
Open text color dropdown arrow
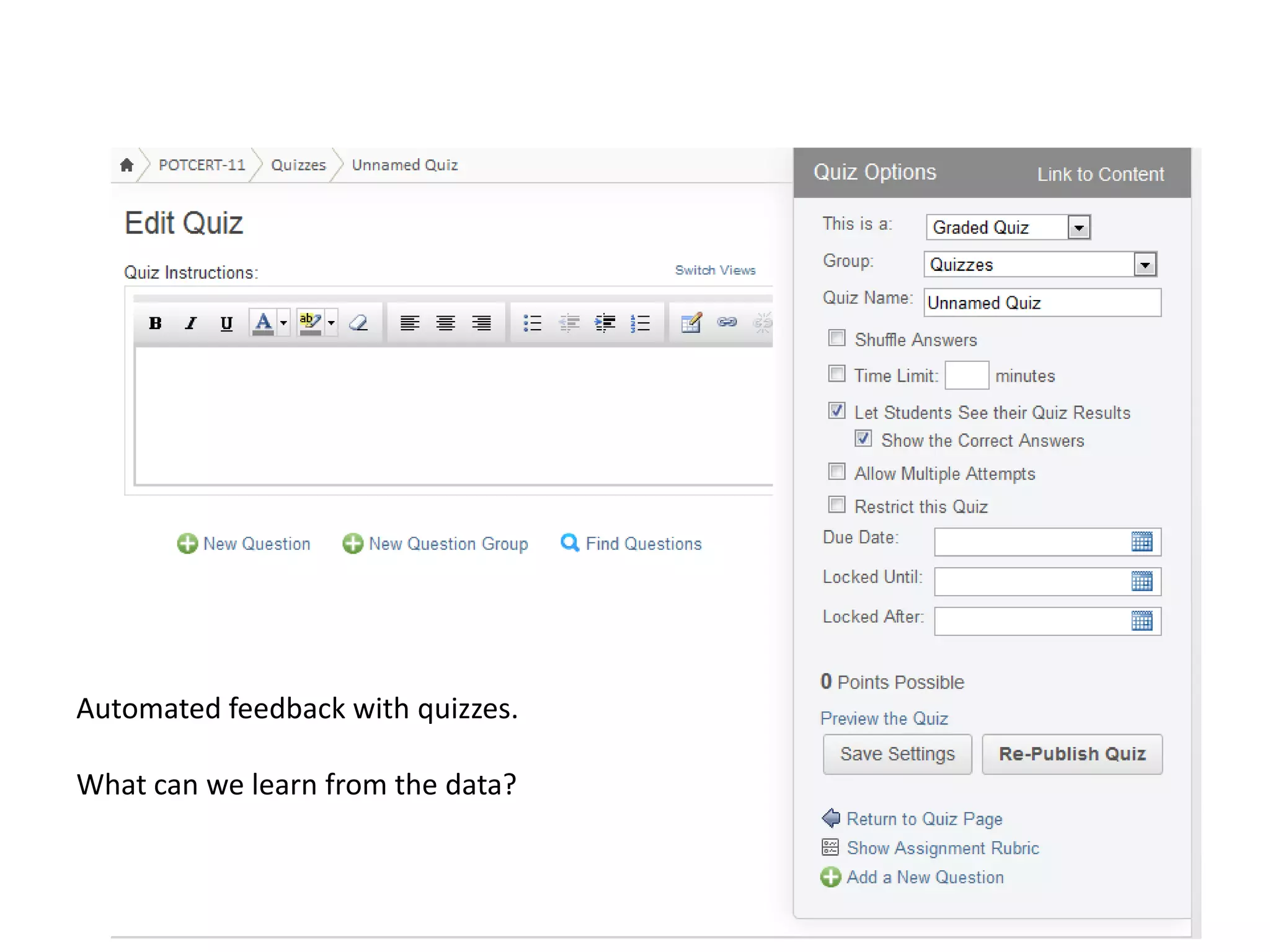click(x=283, y=323)
